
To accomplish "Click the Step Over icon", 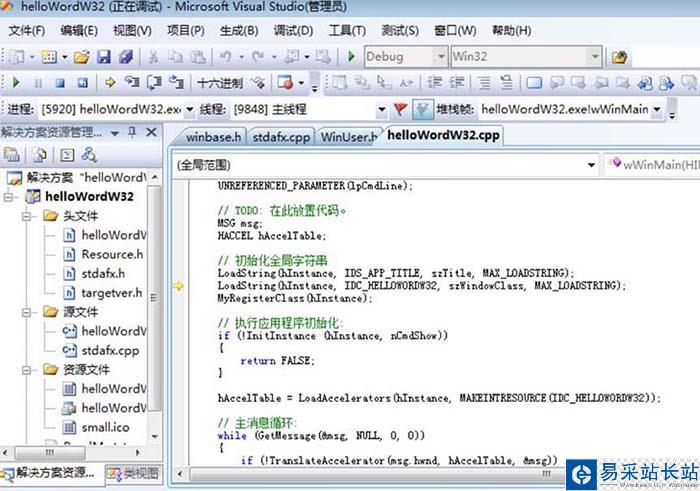I will [x=154, y=83].
